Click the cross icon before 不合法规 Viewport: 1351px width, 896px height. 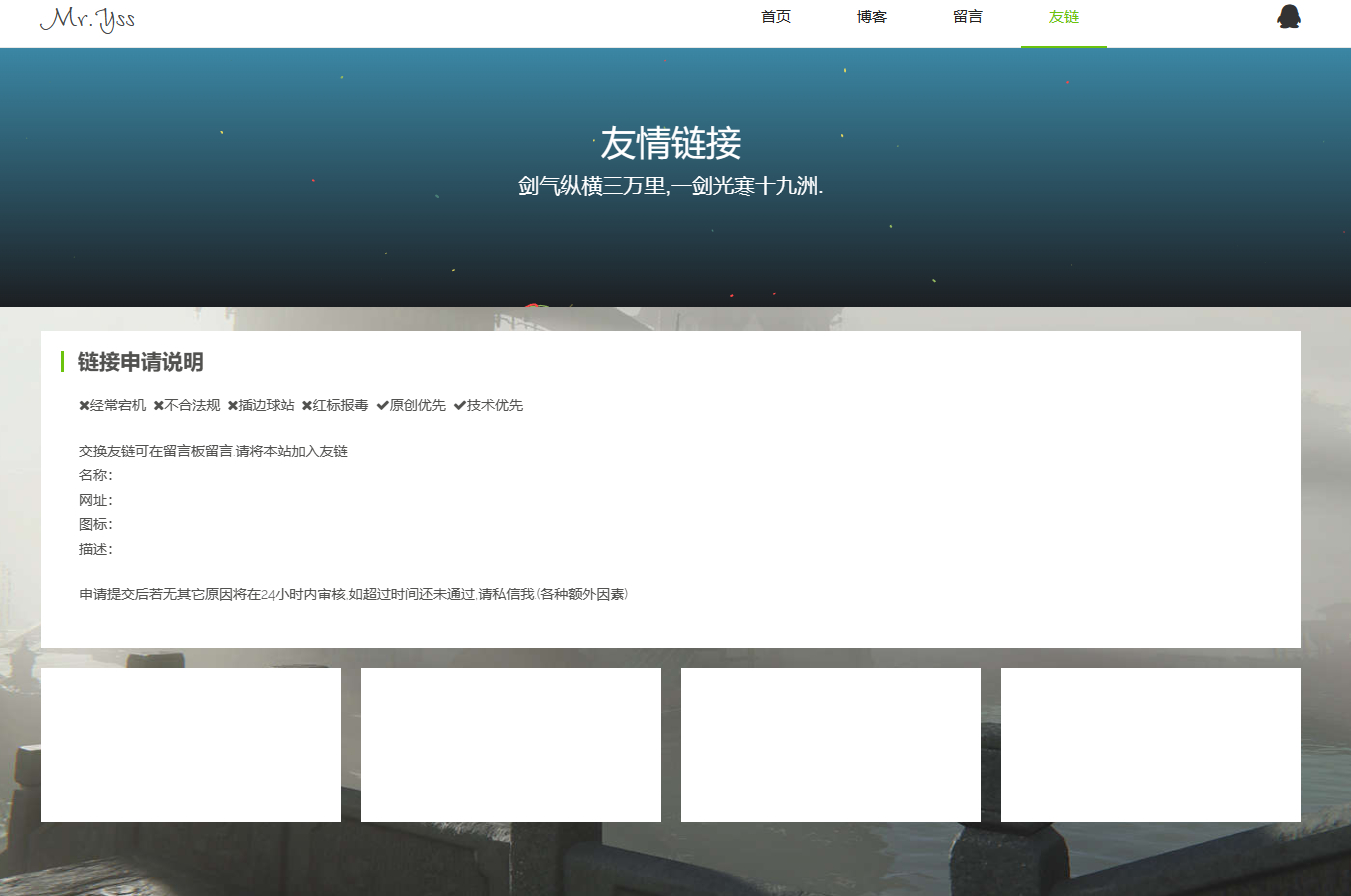(158, 406)
